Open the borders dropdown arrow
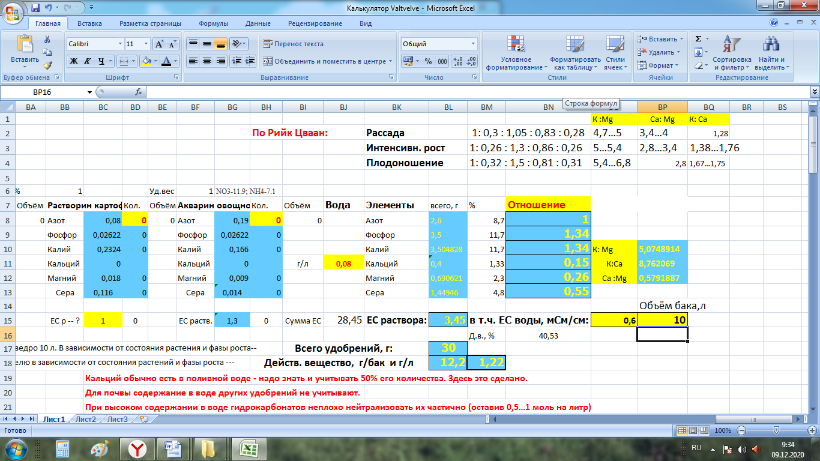 (x=133, y=61)
